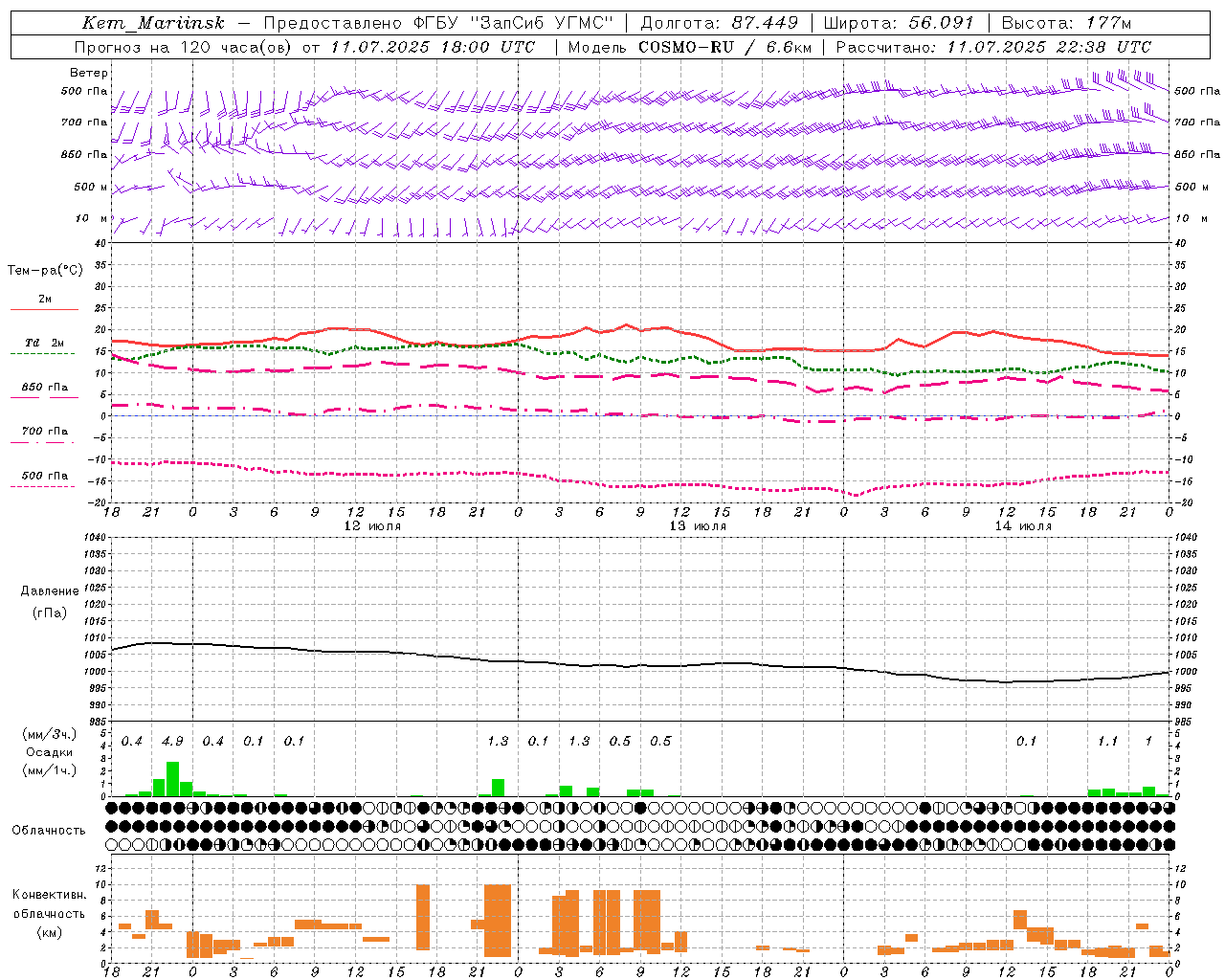Click the tallest green precipitation bar

[x=172, y=779]
